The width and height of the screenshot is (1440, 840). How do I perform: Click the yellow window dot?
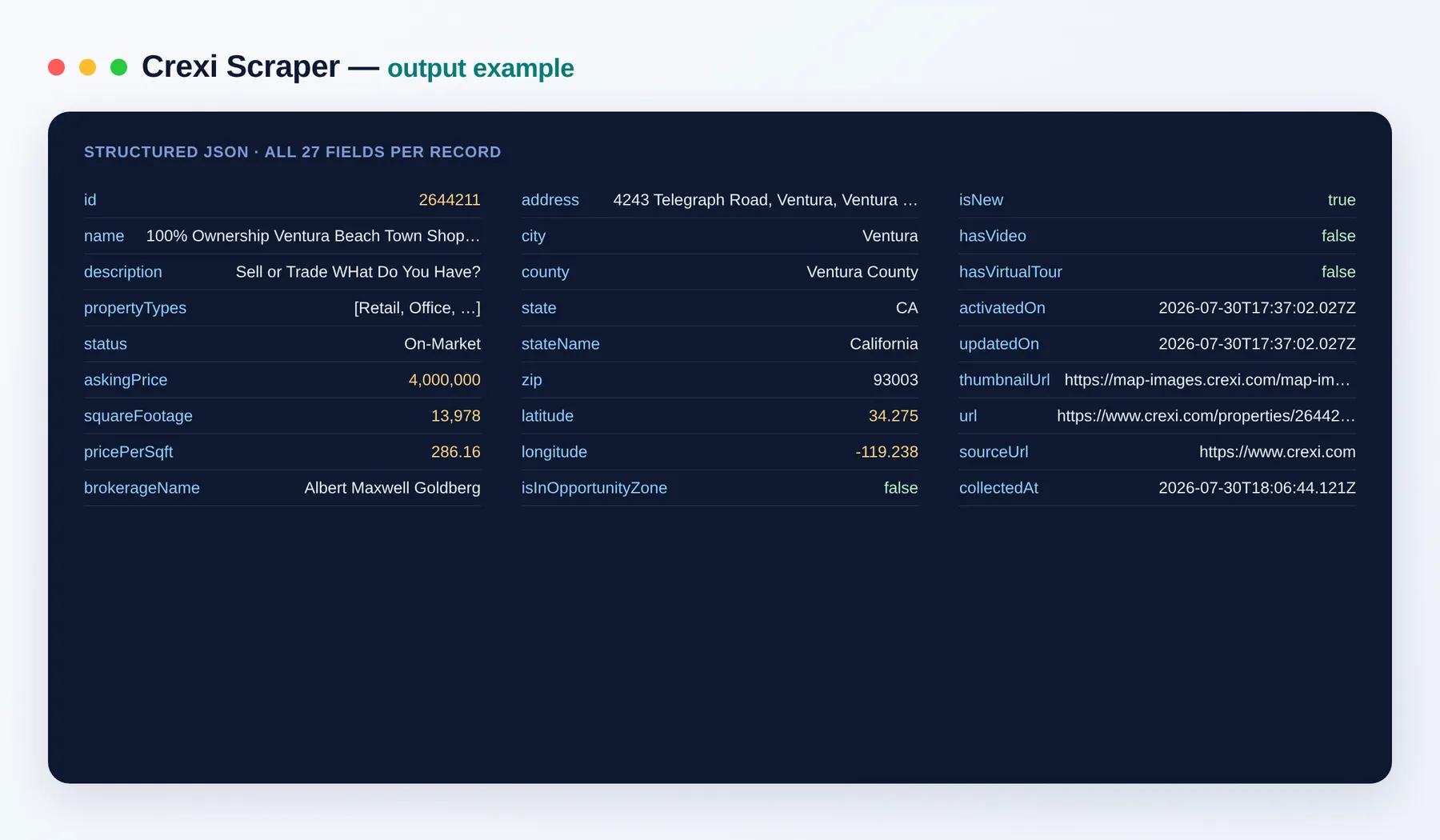pos(87,67)
